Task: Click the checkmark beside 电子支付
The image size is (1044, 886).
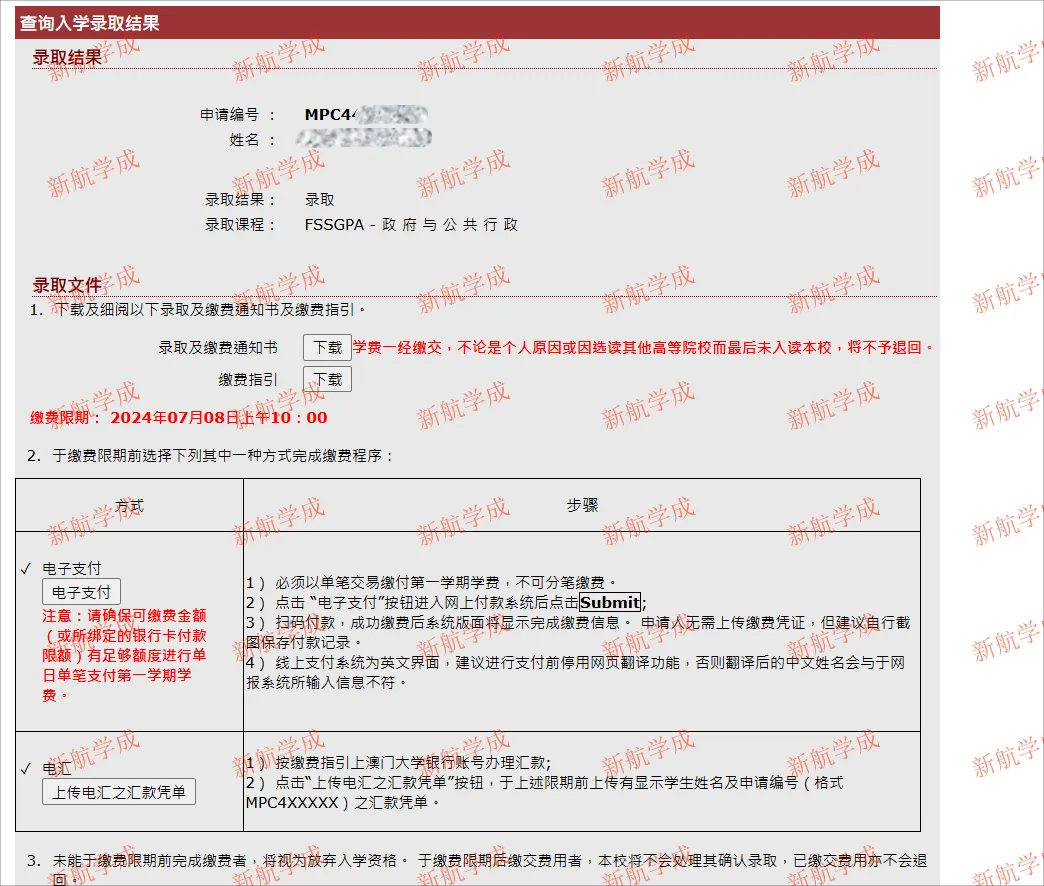Action: pyautogui.click(x=26, y=569)
